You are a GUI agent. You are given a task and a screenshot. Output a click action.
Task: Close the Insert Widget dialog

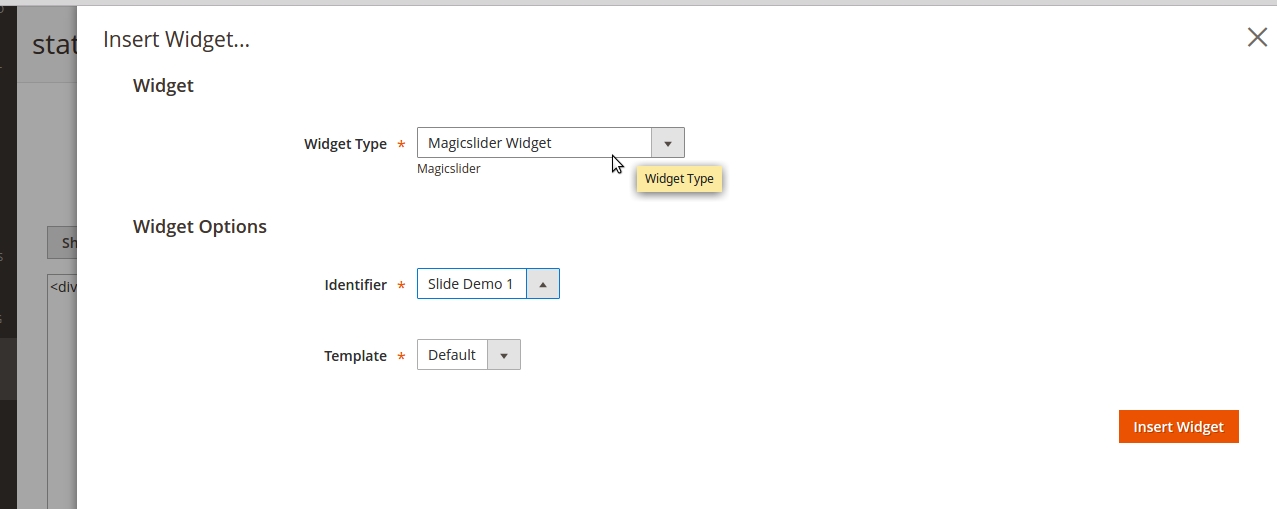click(1257, 38)
